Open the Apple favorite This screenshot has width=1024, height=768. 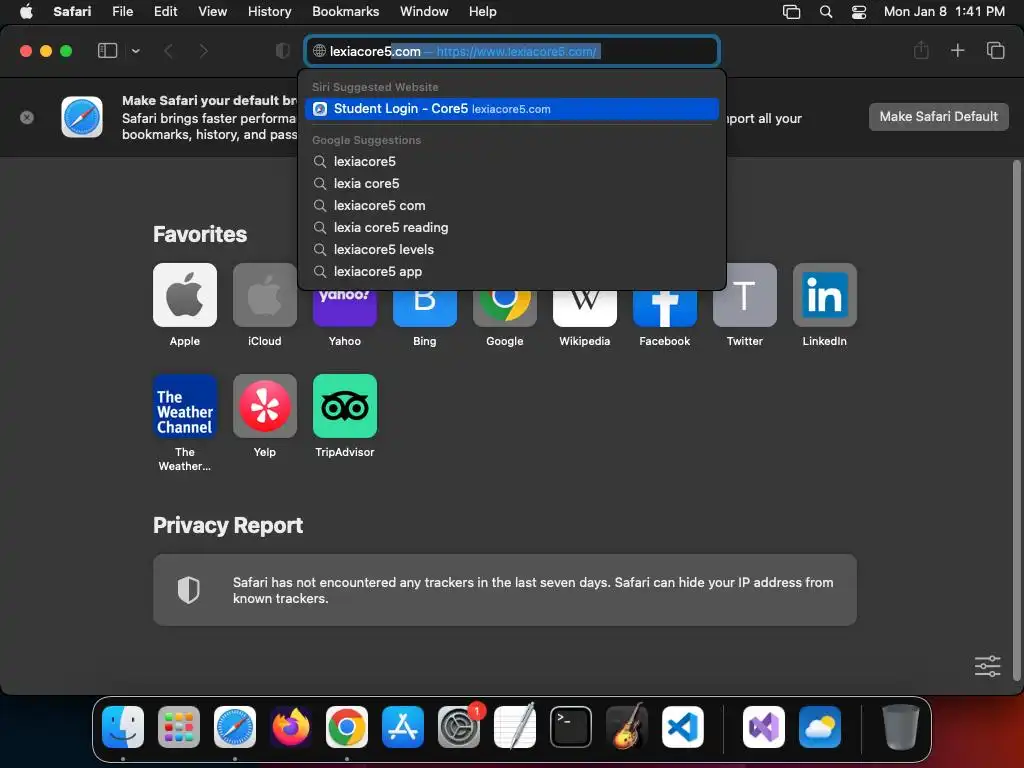[185, 295]
